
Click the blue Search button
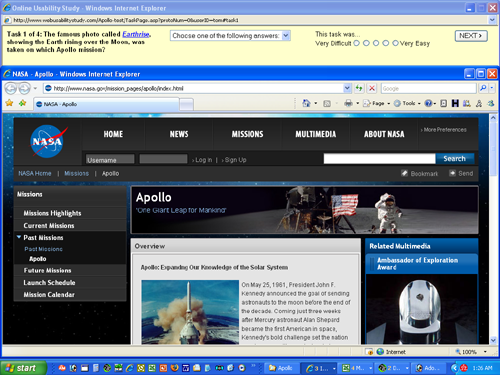point(454,159)
